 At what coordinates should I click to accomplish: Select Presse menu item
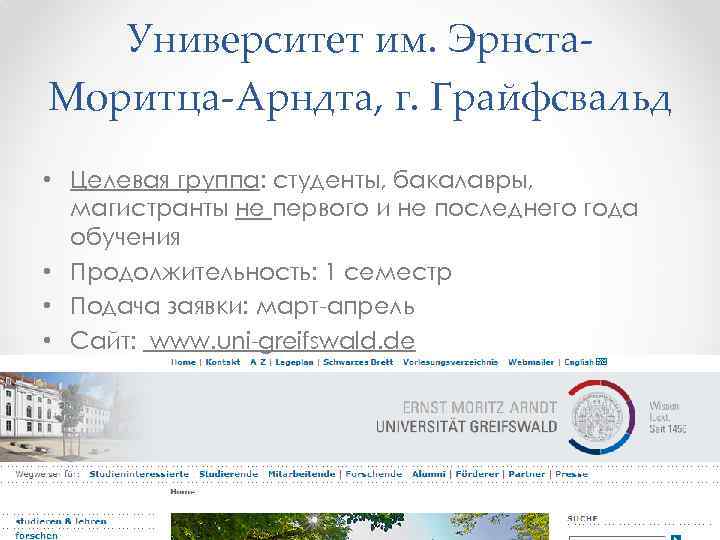(x=572, y=474)
